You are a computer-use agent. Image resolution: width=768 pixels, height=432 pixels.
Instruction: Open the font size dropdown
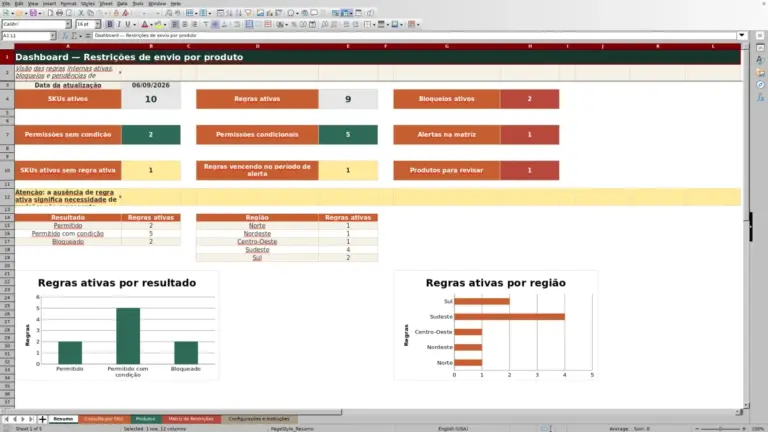(x=97, y=24)
